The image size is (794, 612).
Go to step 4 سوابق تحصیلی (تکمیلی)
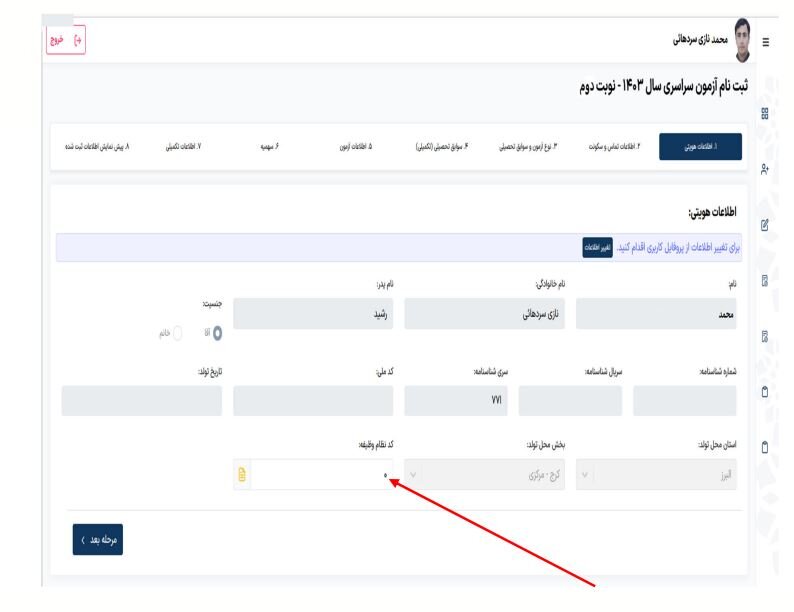point(442,146)
